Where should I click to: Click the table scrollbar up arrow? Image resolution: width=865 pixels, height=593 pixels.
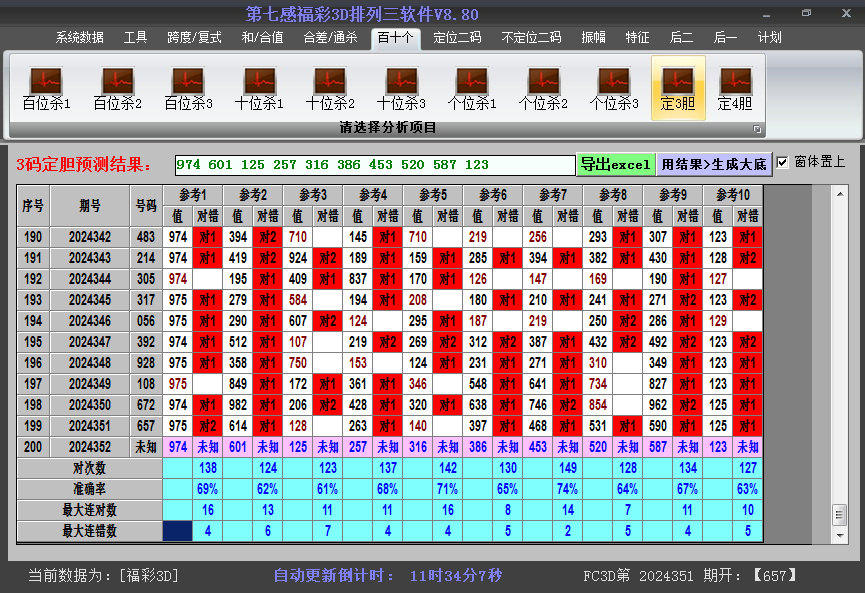coord(840,194)
